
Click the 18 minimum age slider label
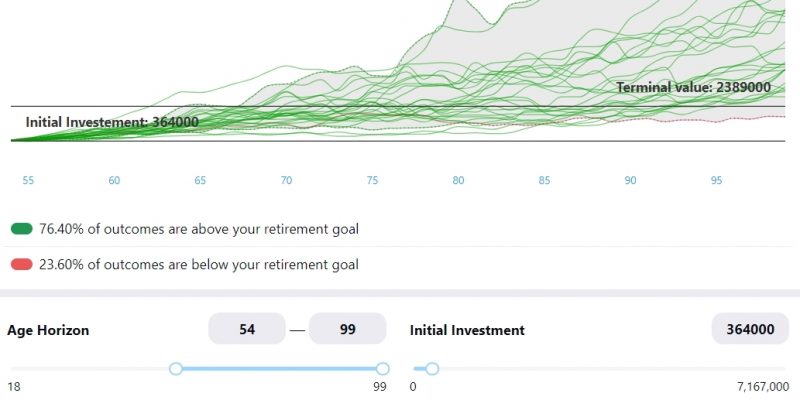[14, 387]
